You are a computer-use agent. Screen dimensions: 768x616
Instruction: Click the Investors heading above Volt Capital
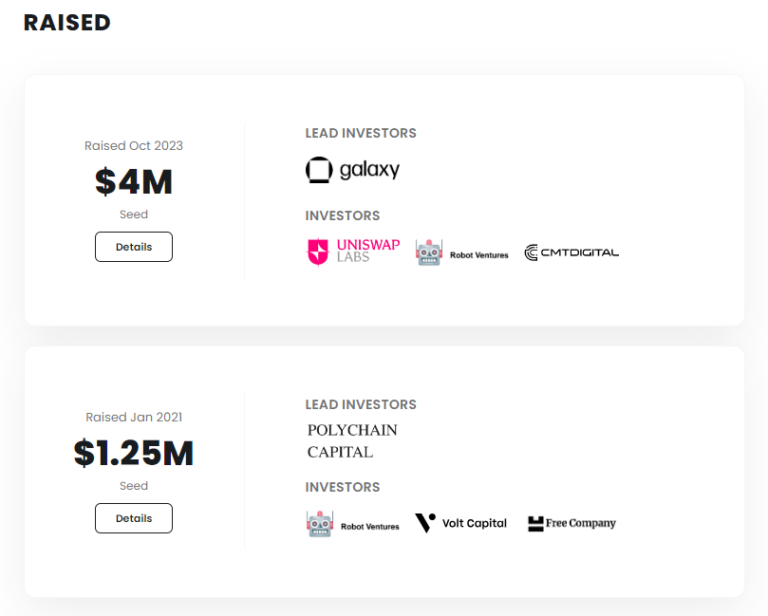pyautogui.click(x=342, y=487)
